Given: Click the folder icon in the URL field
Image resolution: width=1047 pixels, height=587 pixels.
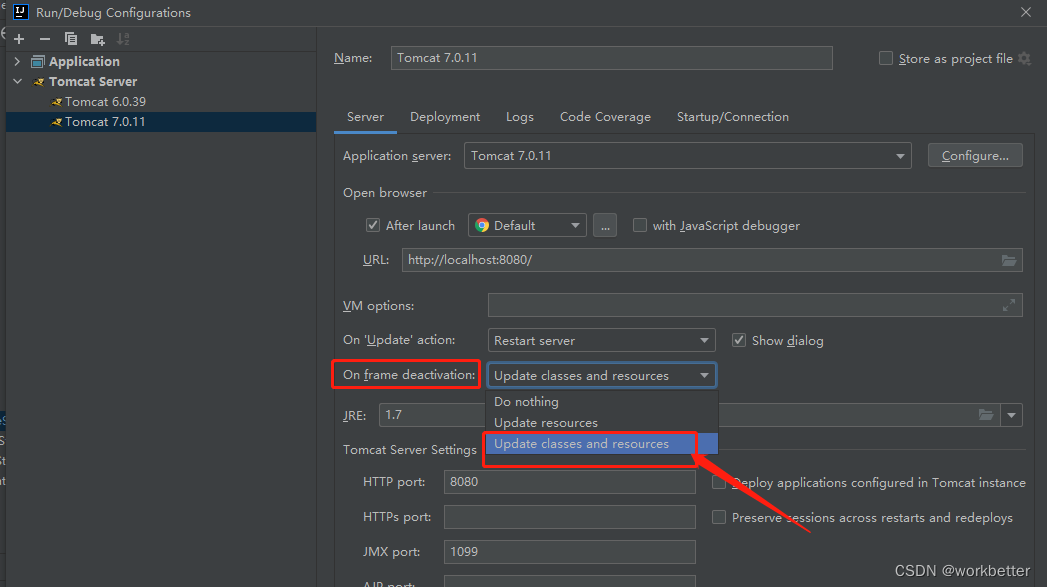Looking at the screenshot, I should tap(1008, 260).
